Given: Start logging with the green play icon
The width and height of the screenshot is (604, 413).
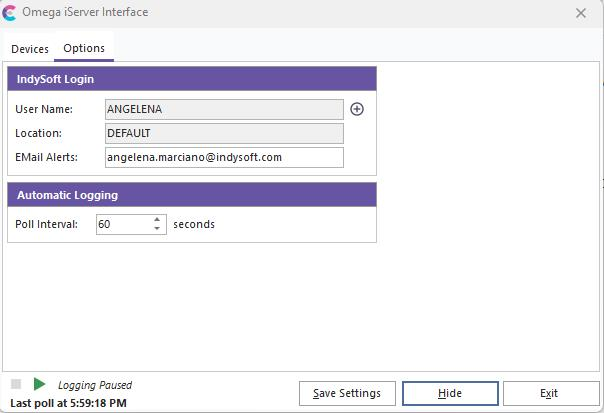Looking at the screenshot, I should (39, 385).
